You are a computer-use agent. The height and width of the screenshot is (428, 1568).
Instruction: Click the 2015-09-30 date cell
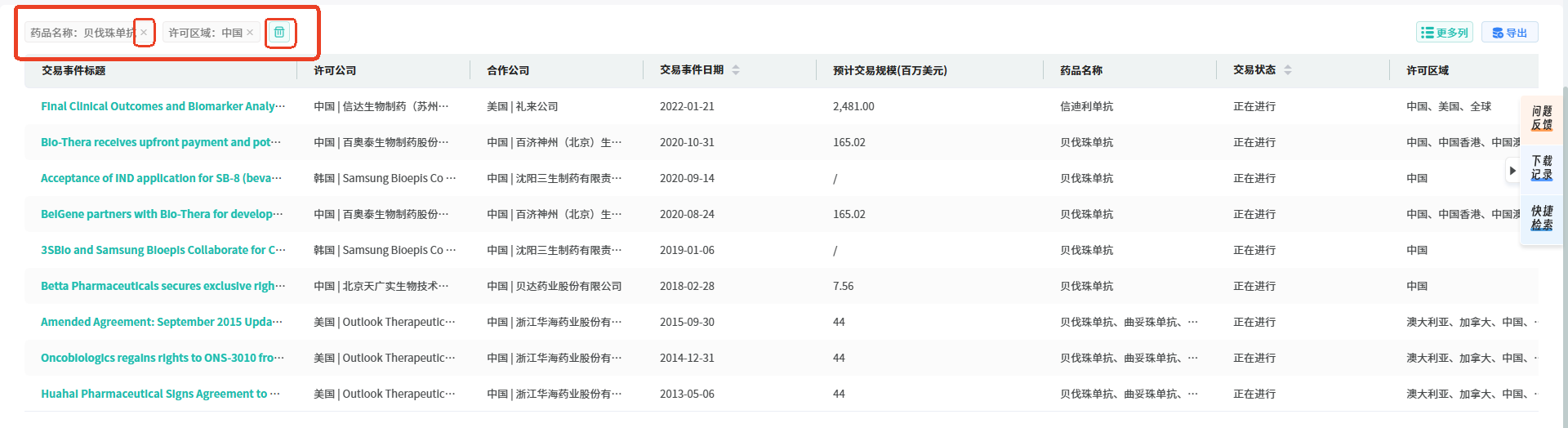coord(687,322)
